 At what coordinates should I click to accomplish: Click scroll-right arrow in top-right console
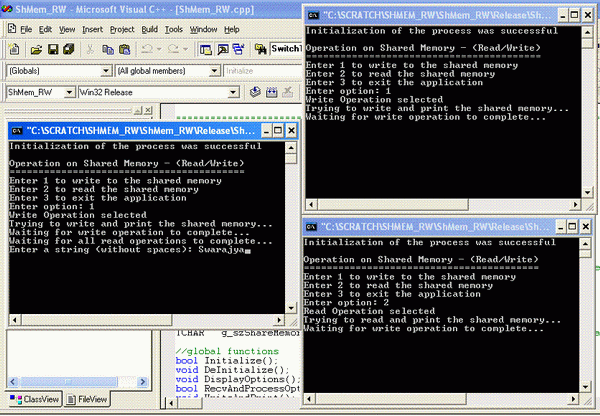point(576,205)
